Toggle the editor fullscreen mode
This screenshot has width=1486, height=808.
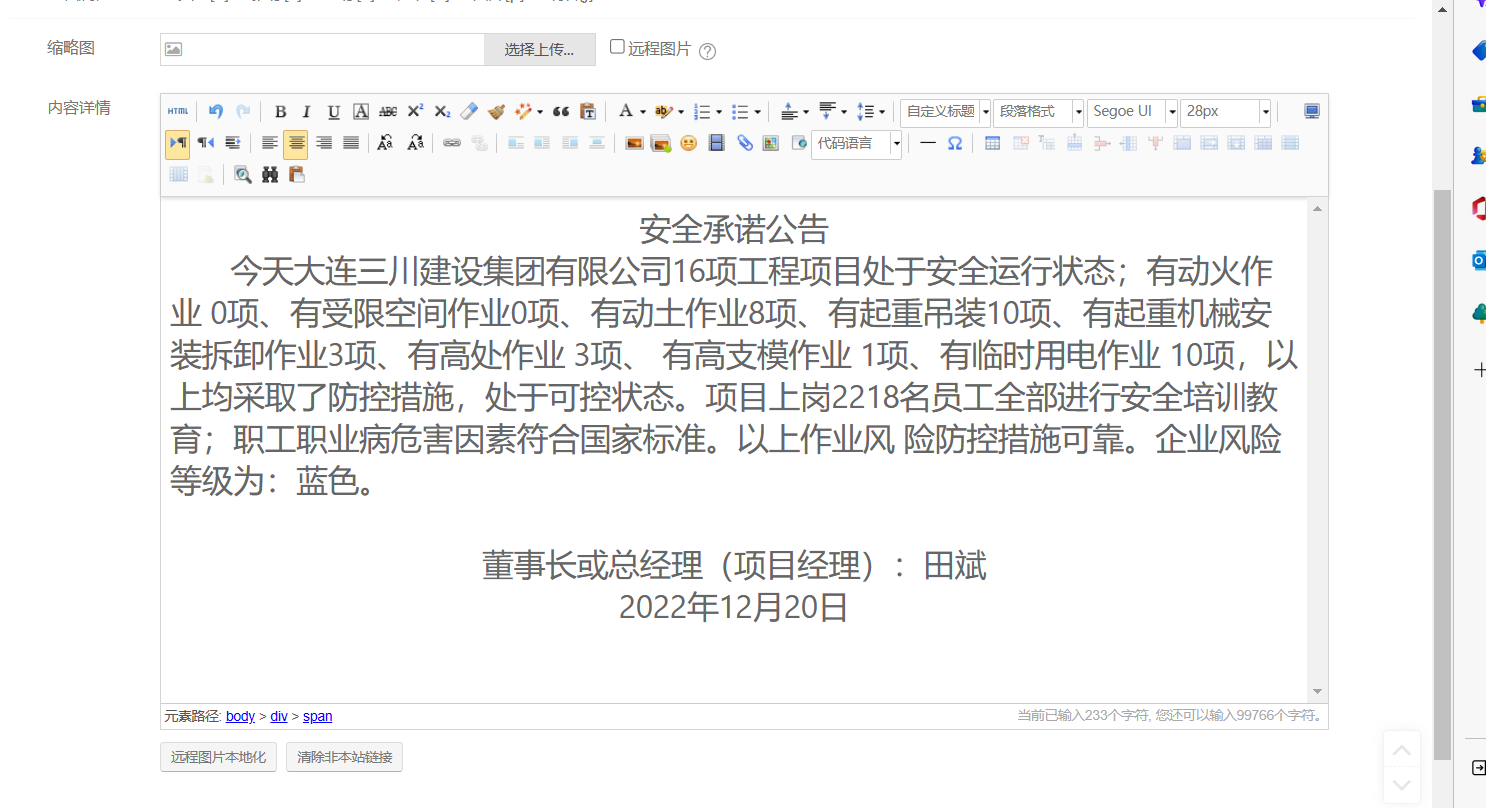pos(1312,112)
